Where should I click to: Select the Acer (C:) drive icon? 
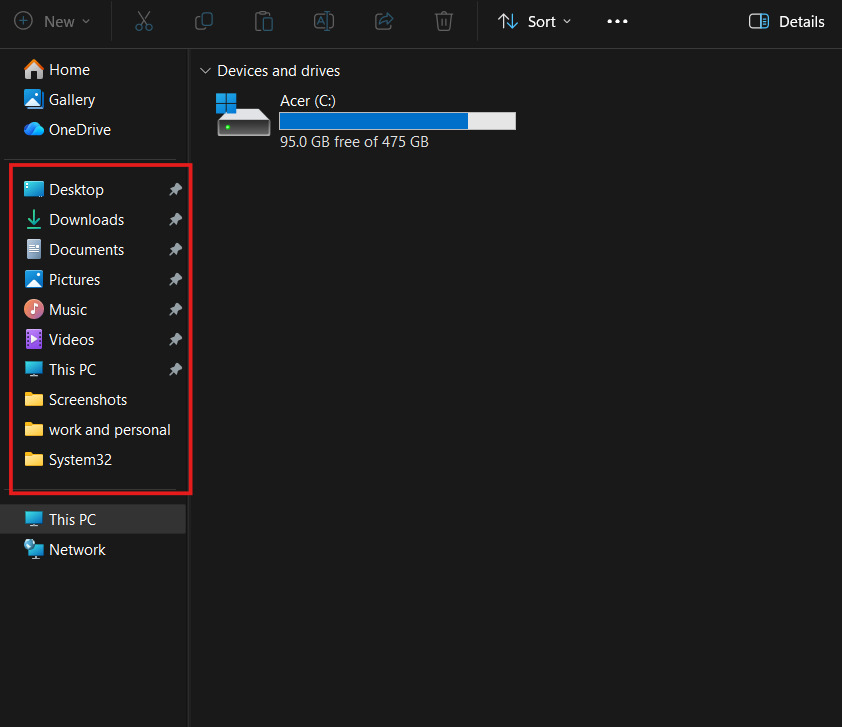point(243,114)
